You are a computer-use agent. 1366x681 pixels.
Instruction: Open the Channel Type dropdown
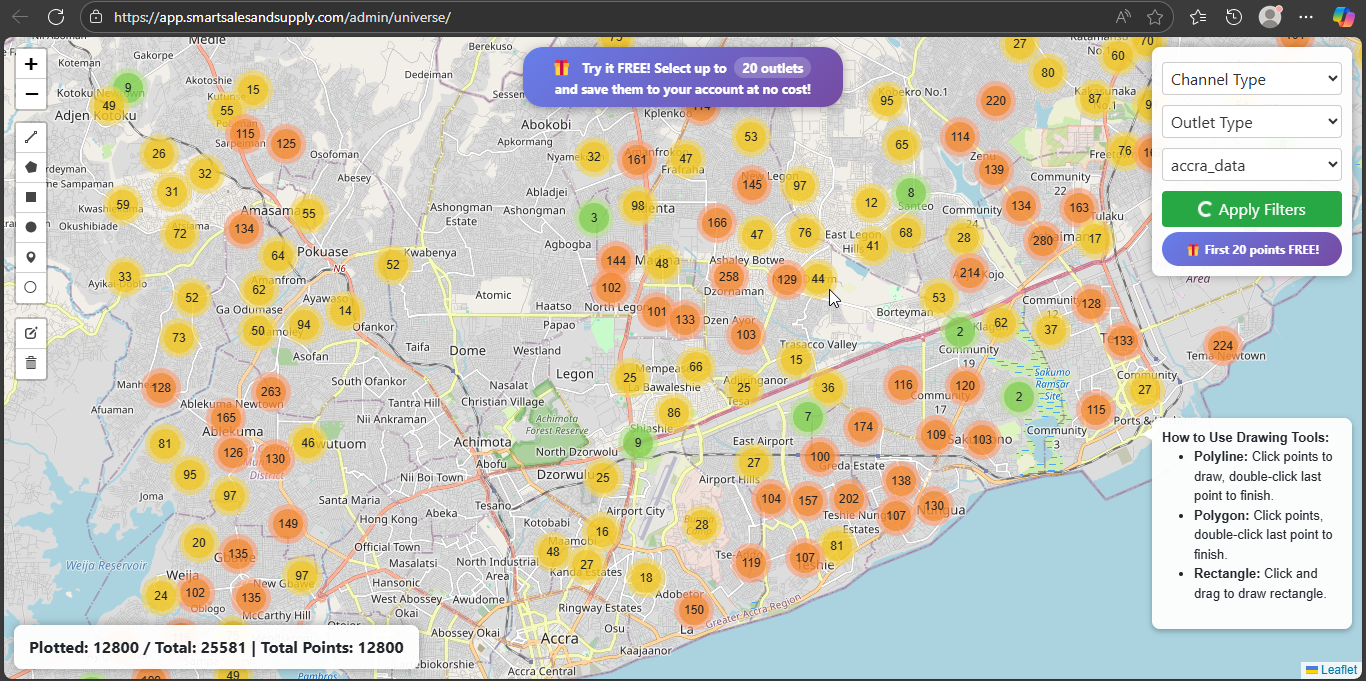[1251, 80]
